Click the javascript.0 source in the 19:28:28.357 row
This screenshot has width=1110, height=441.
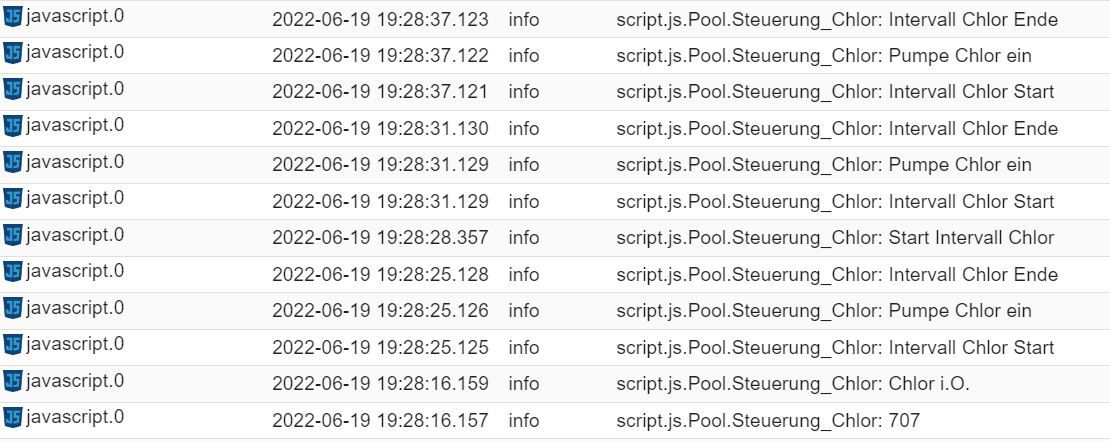click(x=75, y=234)
